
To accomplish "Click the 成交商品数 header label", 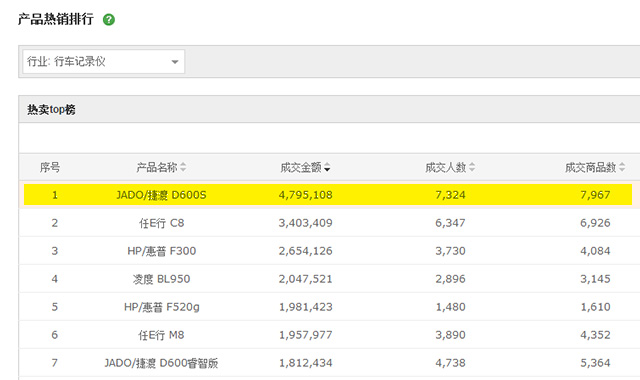I will 591,167.
